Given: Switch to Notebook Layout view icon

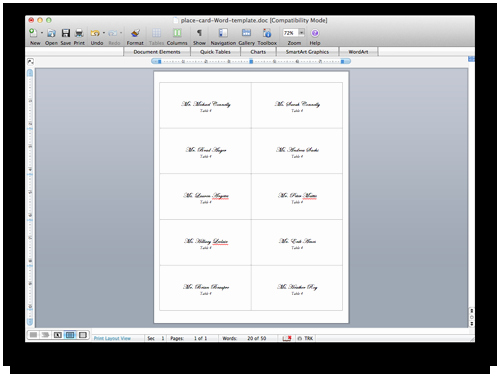Looking at the screenshot, I should pos(82,335).
